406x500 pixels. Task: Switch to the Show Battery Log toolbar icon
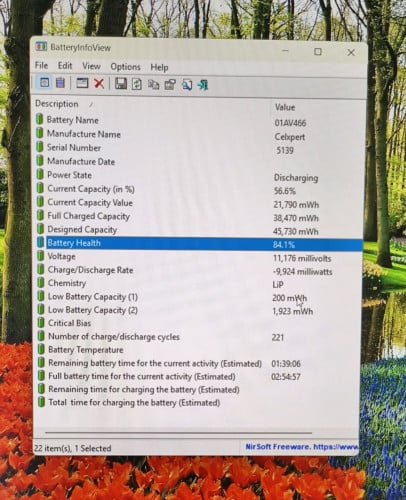pos(60,83)
